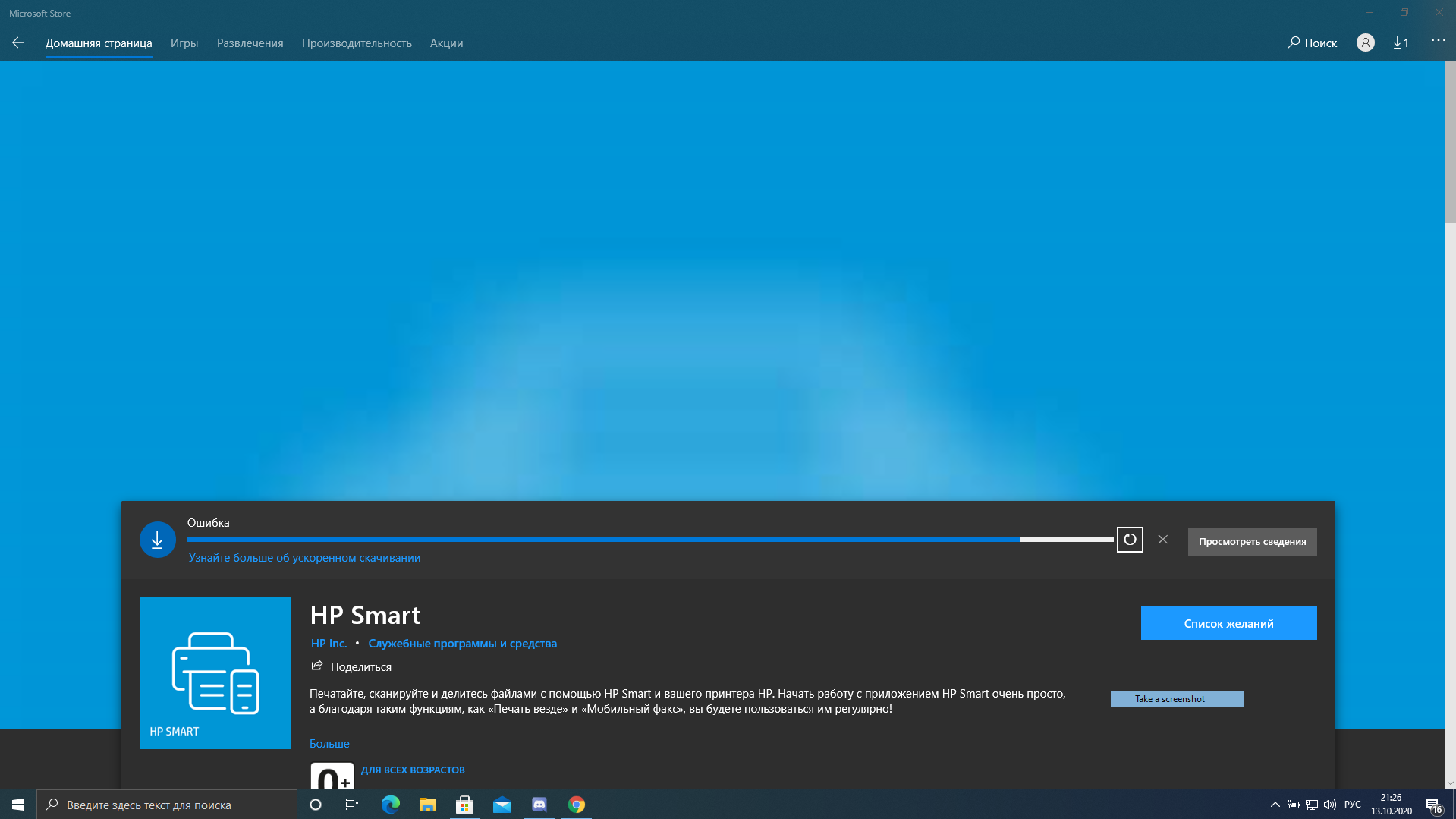The width and height of the screenshot is (1456, 819).
Task: Click the HP Smart app title
Action: point(365,615)
